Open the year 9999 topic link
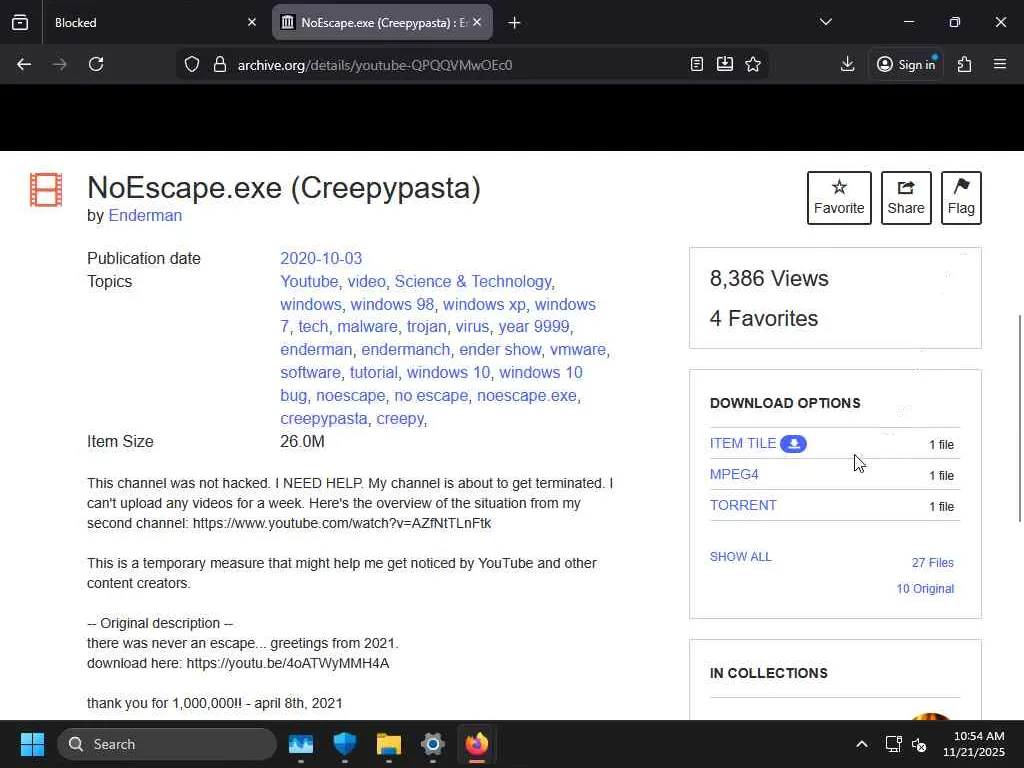Image resolution: width=1024 pixels, height=768 pixels. [x=534, y=327]
